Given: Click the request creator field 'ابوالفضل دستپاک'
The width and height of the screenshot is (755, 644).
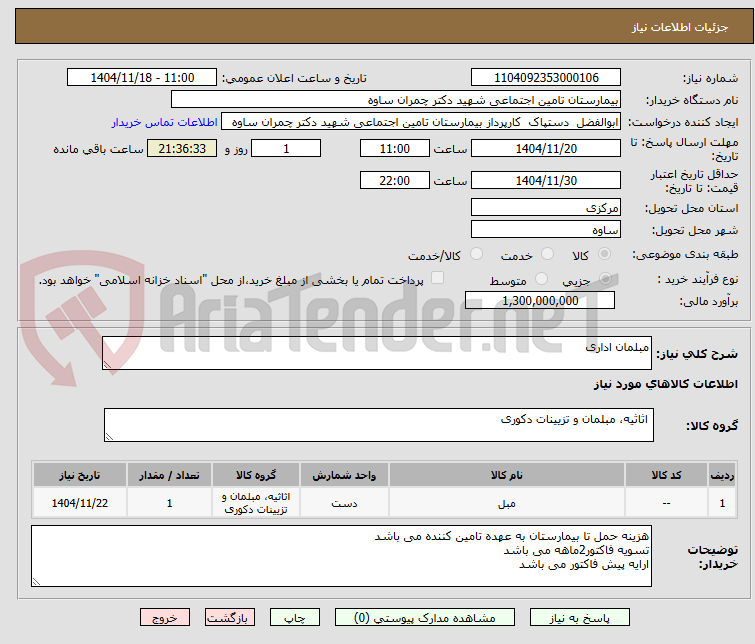Looking at the screenshot, I should tap(421, 122).
